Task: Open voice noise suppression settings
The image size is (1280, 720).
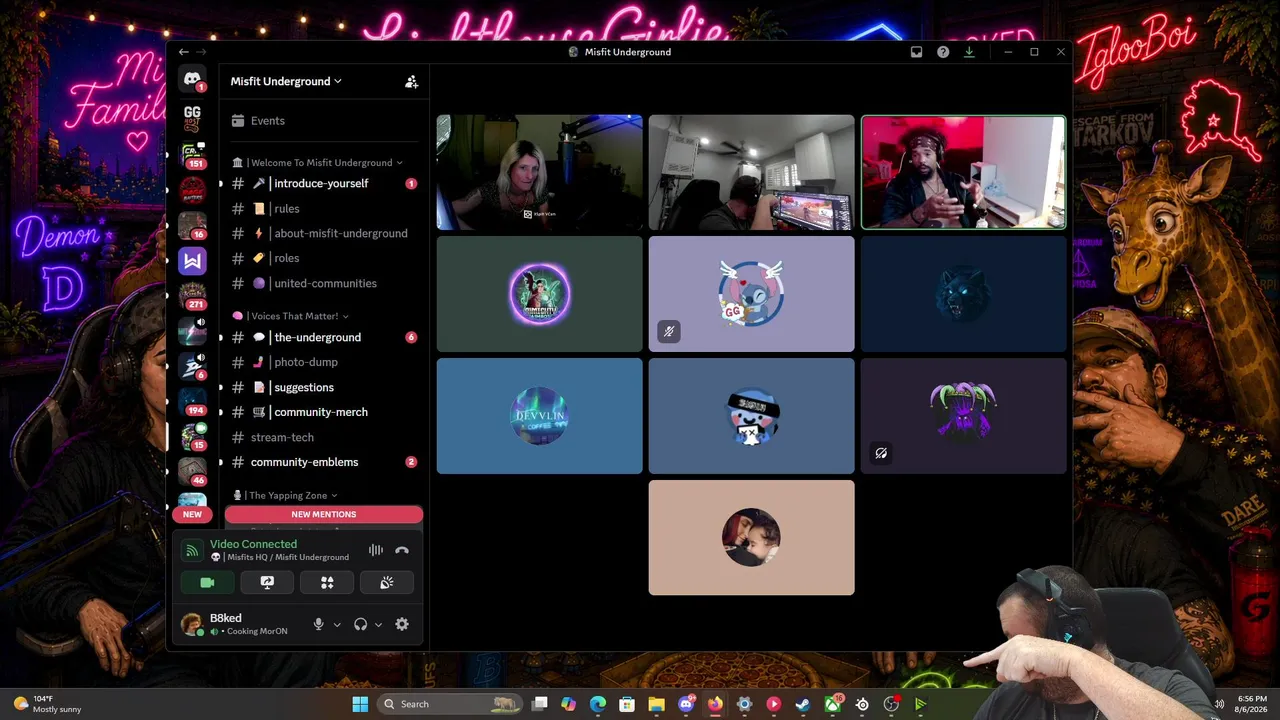Action: click(x=375, y=550)
